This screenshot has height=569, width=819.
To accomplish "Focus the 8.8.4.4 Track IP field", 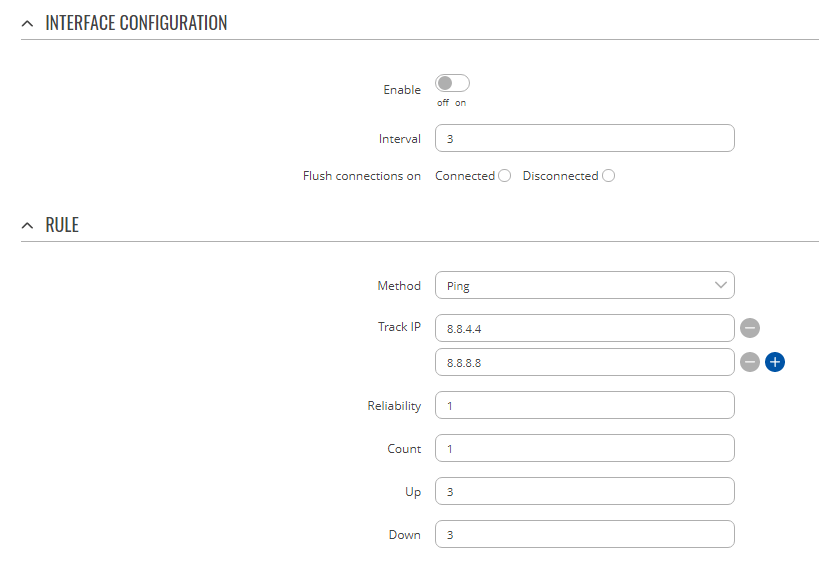I will click(x=585, y=328).
